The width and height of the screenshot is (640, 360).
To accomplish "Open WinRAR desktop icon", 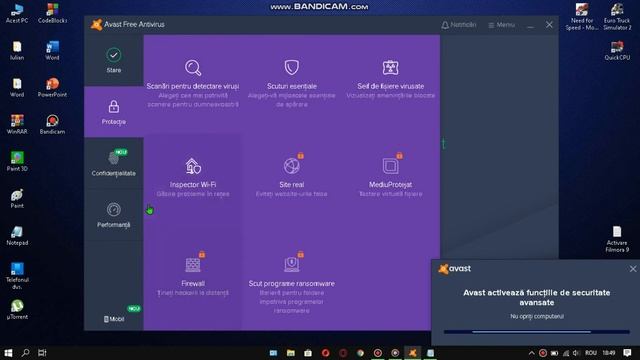I will coord(17,124).
